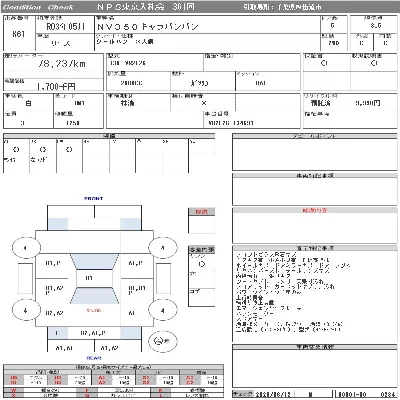Select the windshield area of the car diagram
Screen dimensions: 400x400
click(x=94, y=262)
